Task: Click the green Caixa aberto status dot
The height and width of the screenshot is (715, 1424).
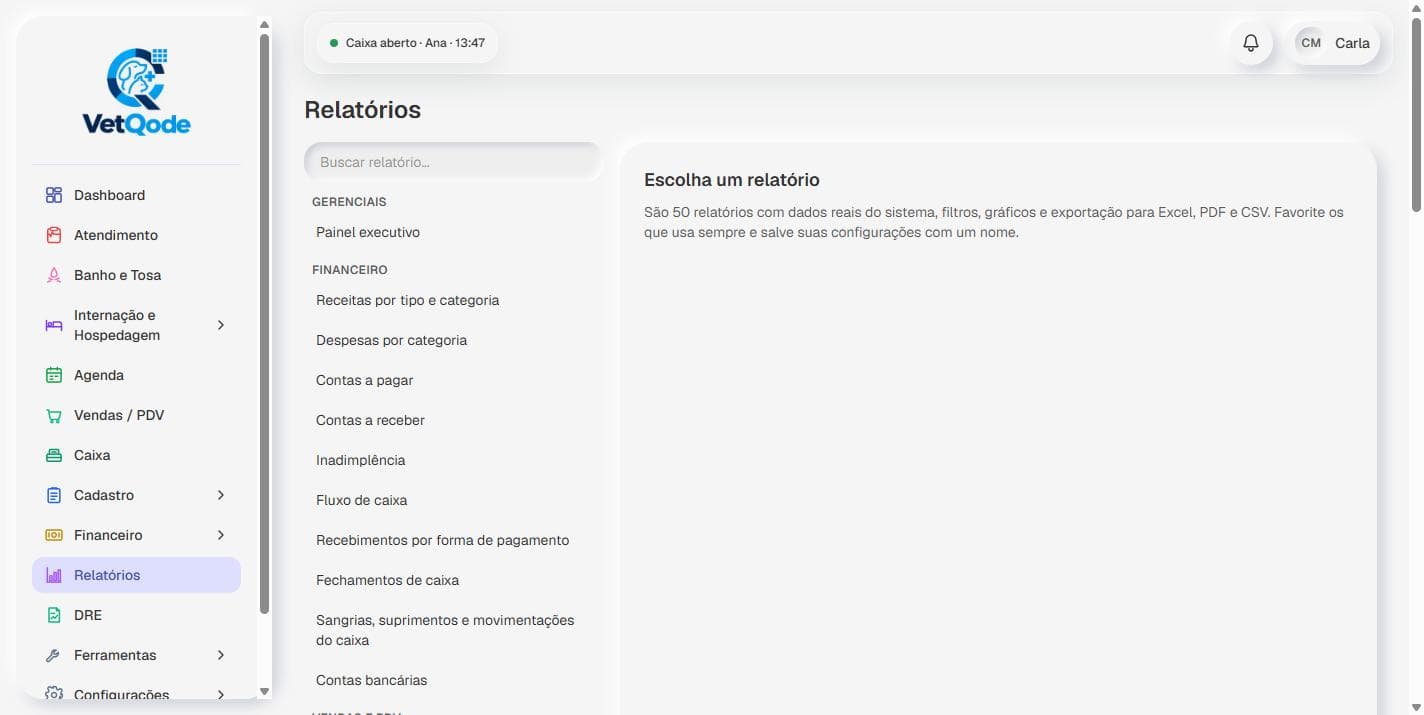Action: pyautogui.click(x=334, y=43)
